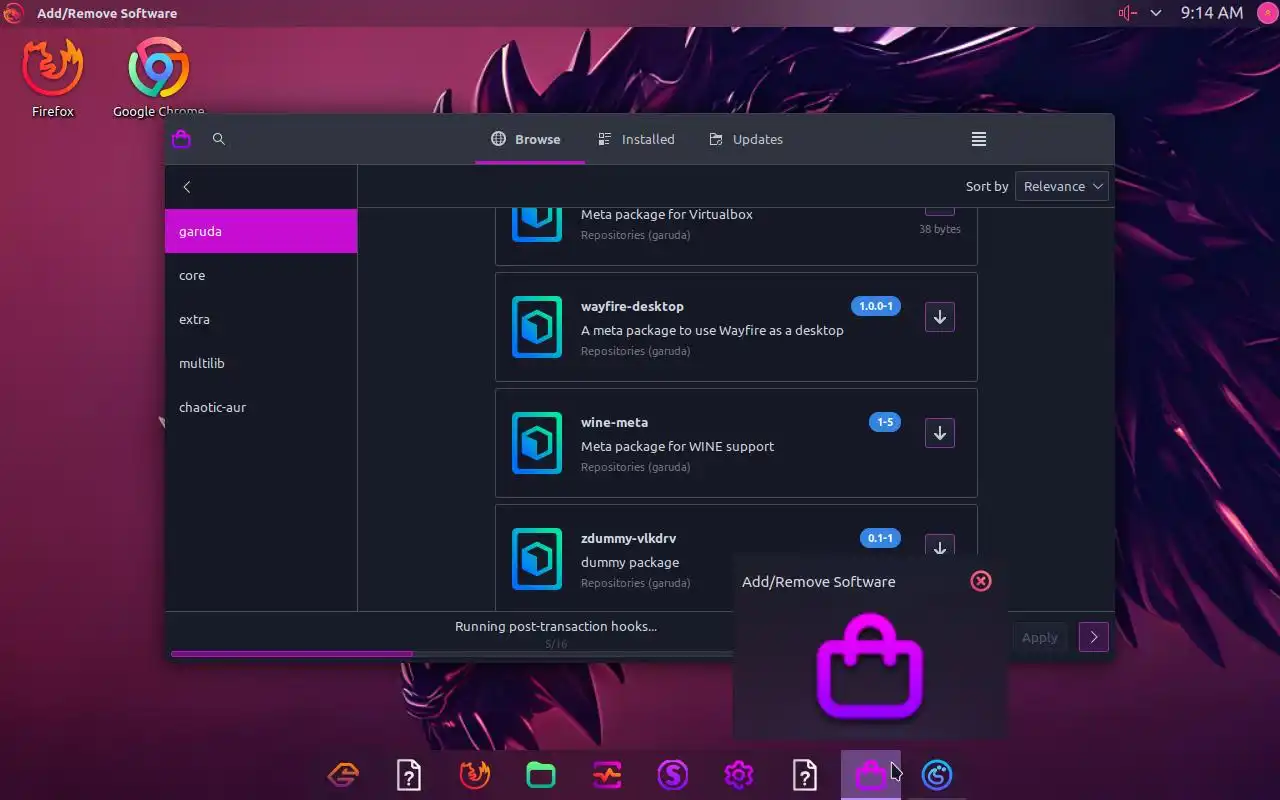Click "Meta package for WINE support" description
This screenshot has width=1280, height=800.
[x=677, y=446]
